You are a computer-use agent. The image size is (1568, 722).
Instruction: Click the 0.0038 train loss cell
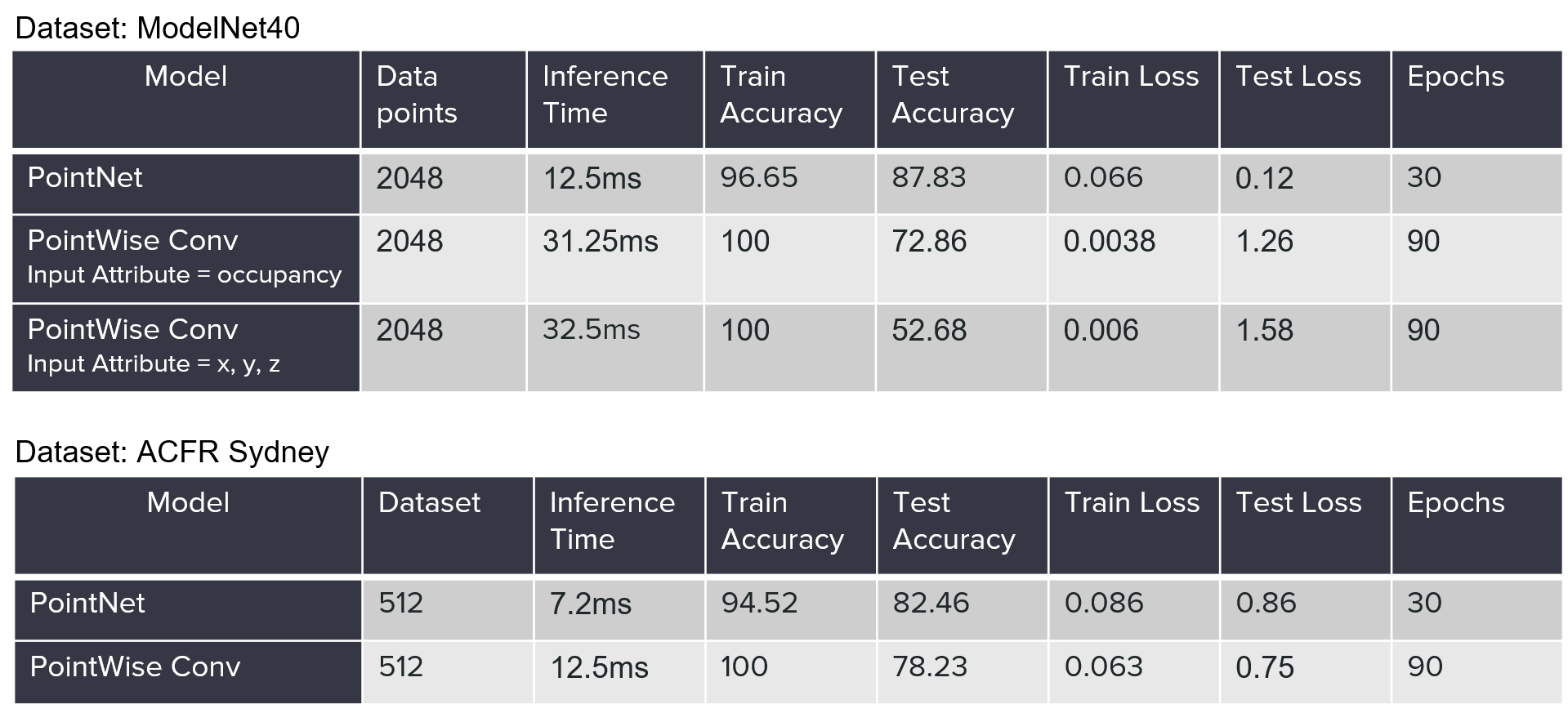coord(1109,242)
